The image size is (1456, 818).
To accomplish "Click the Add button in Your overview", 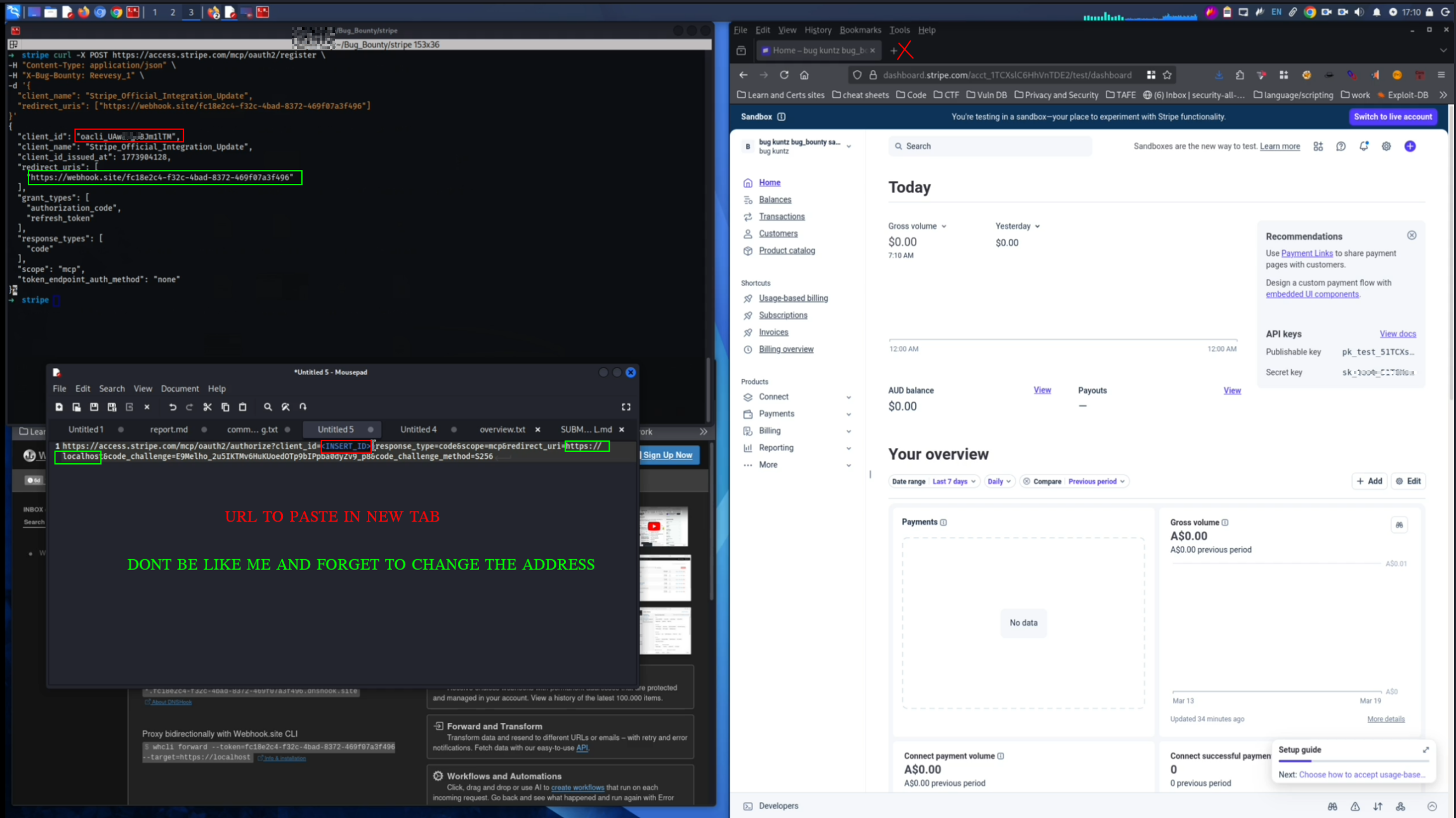I will pos(1369,481).
